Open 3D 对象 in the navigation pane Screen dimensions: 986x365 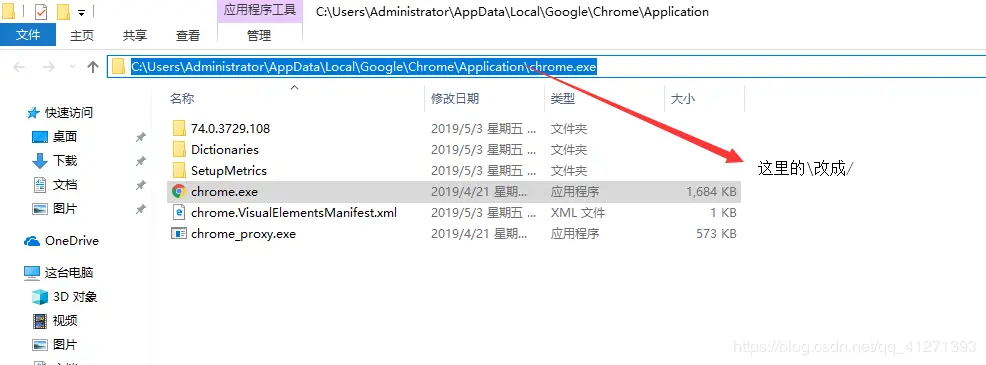(x=75, y=297)
